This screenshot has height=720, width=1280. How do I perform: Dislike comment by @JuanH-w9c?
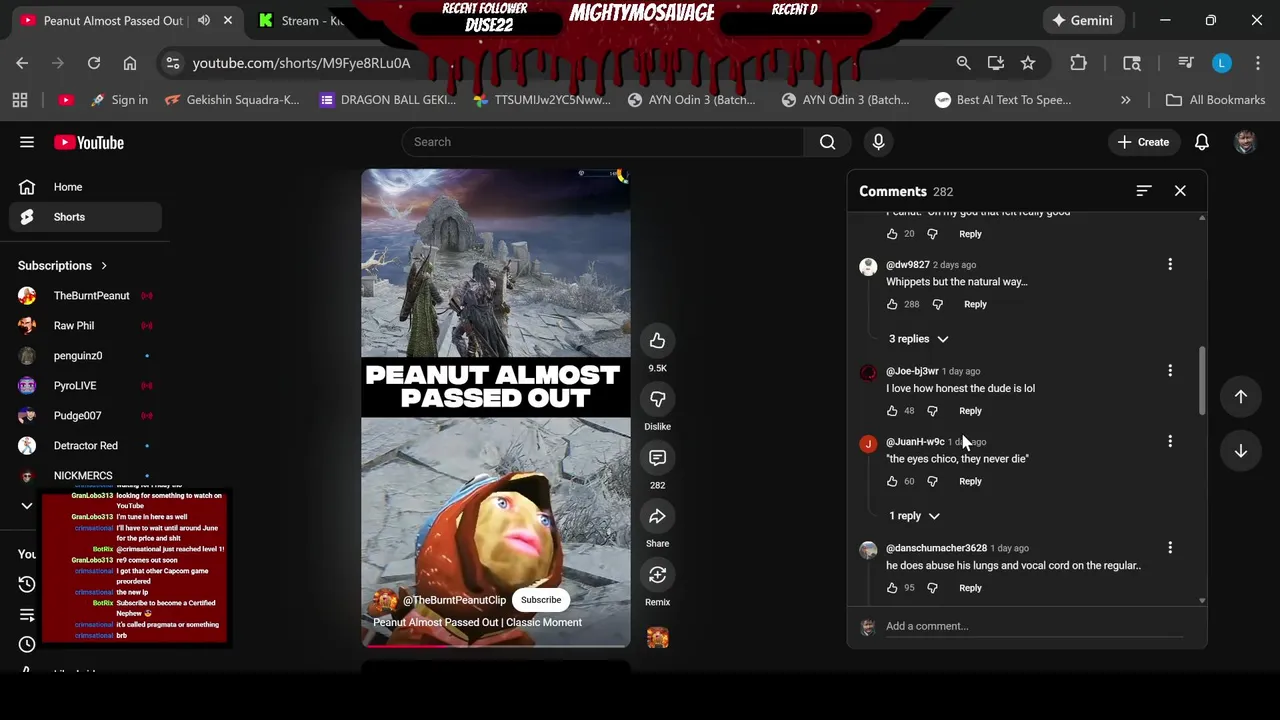coord(932,481)
